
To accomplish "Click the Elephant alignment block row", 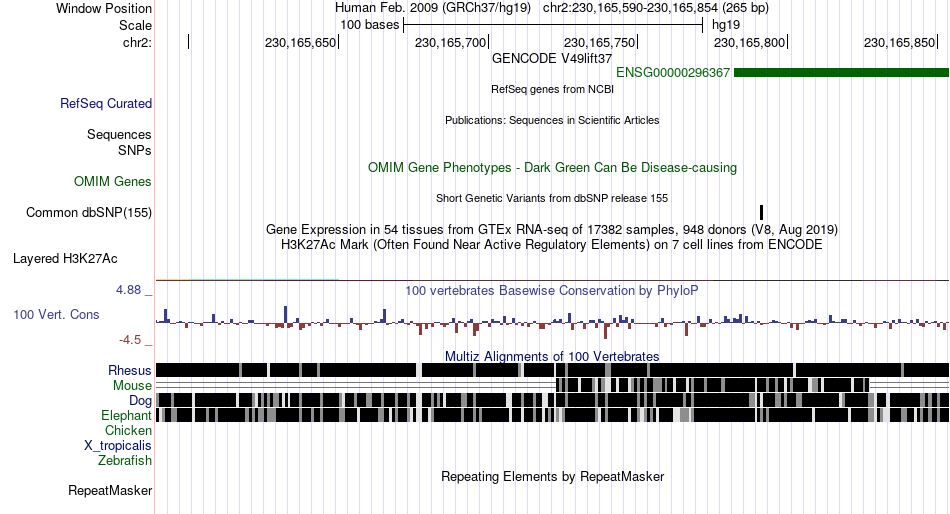I will (x=552, y=415).
